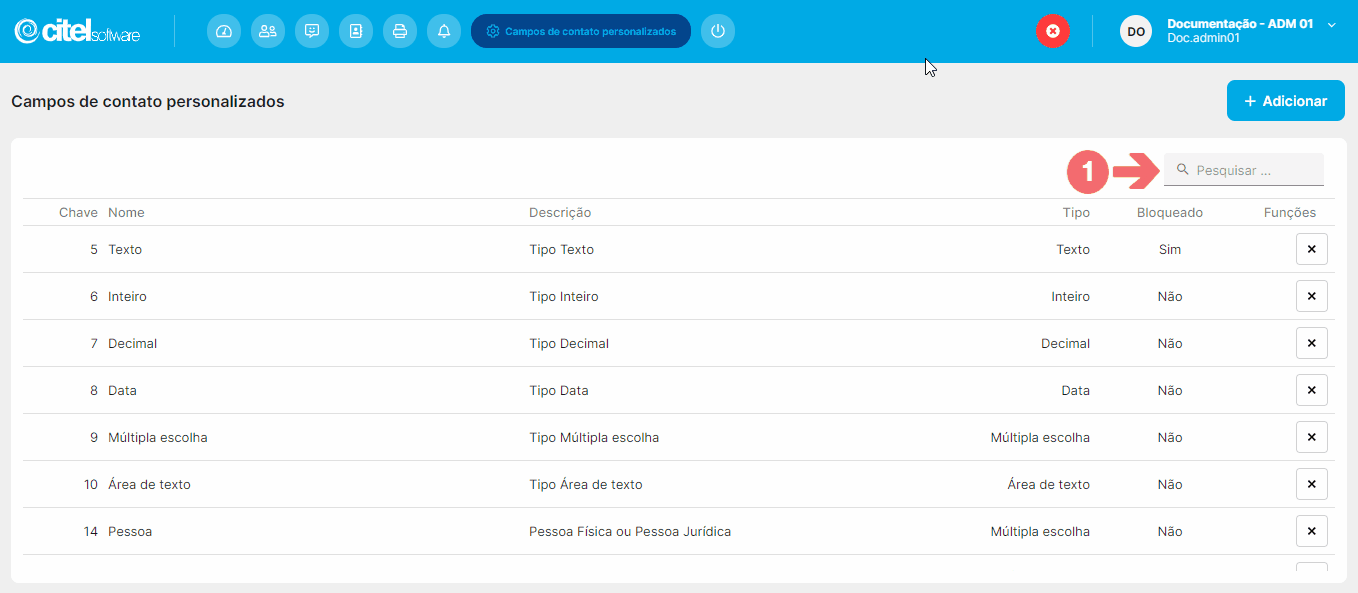The width and height of the screenshot is (1358, 593).
Task: Select the Inteiro name cell
Action: 127,296
